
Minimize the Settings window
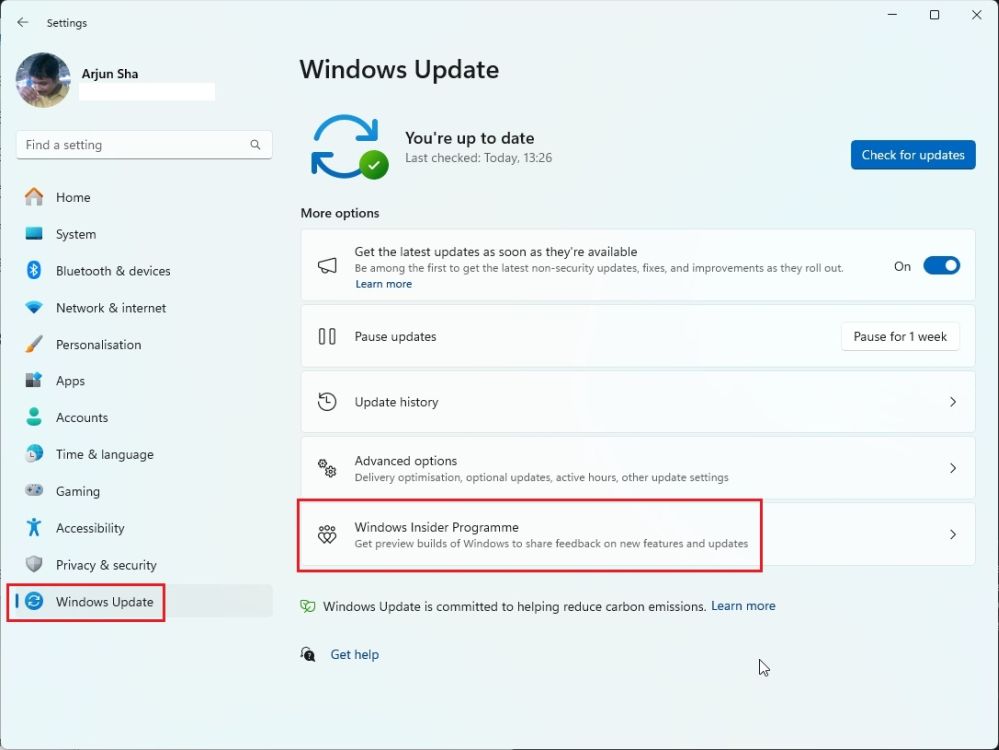tap(892, 15)
